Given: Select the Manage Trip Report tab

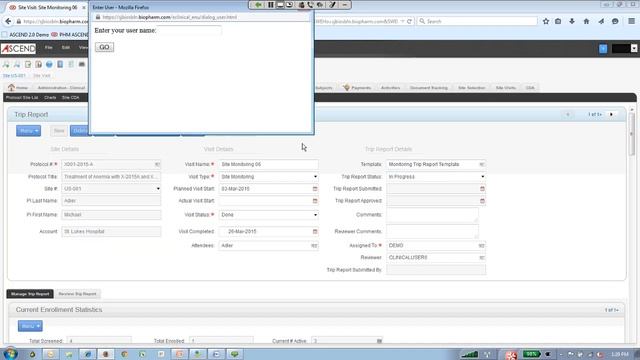Looking at the screenshot, I should click(x=30, y=294).
